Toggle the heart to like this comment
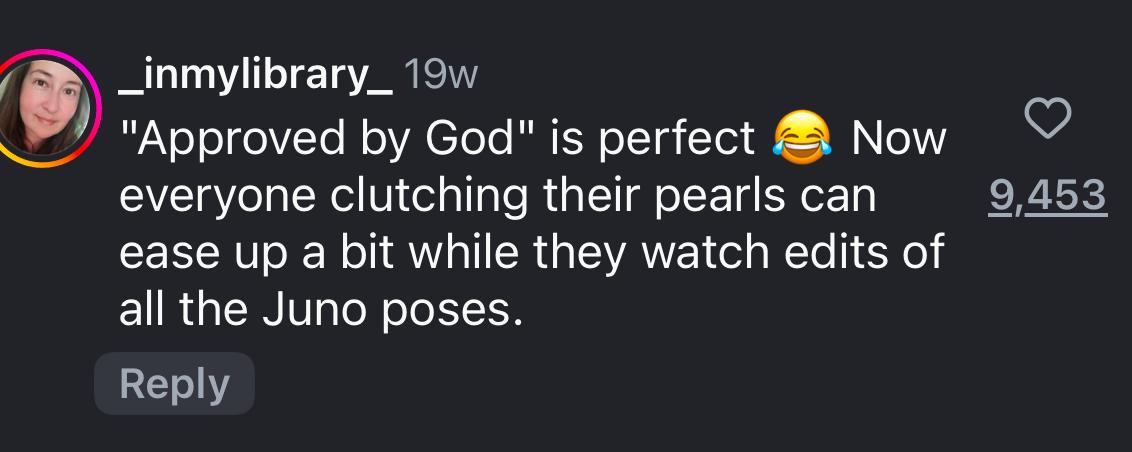 point(1049,120)
